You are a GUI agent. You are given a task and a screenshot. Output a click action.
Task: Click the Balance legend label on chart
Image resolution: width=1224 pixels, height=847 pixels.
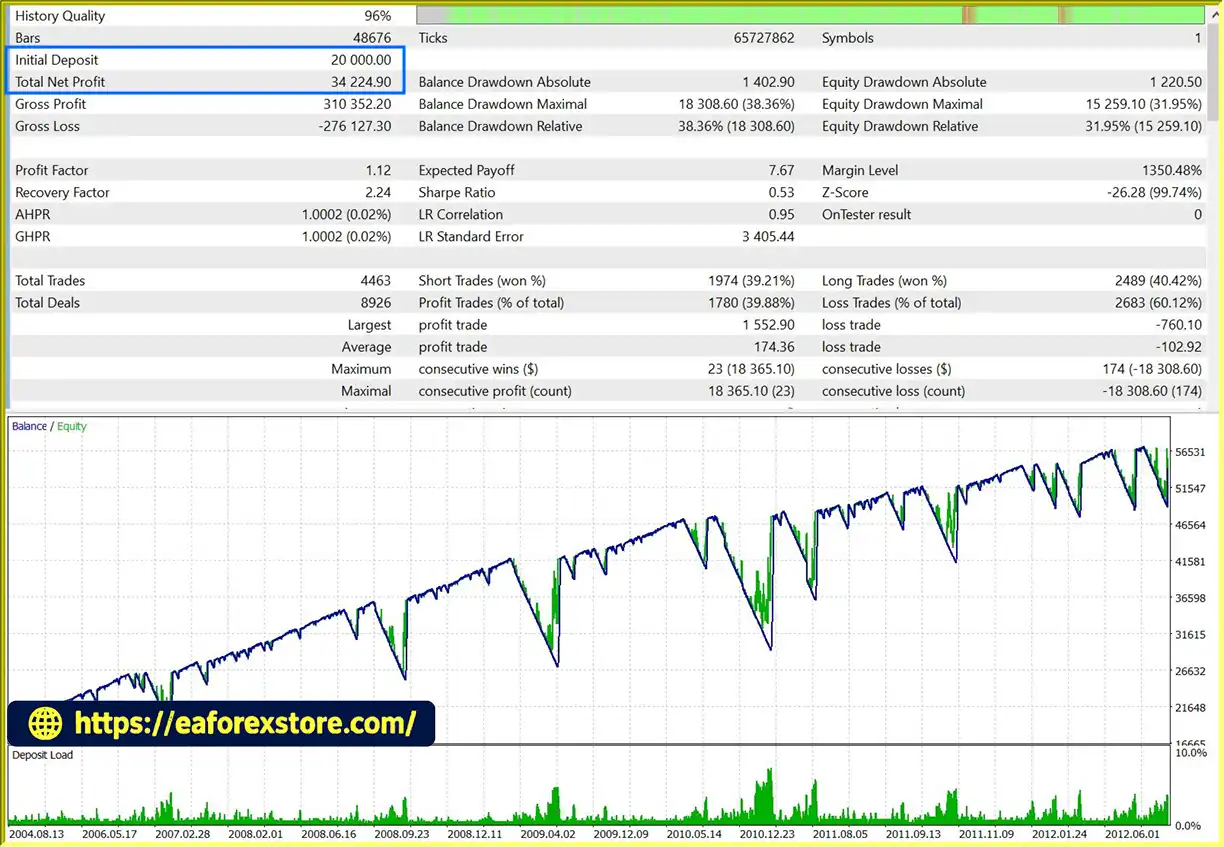click(29, 426)
